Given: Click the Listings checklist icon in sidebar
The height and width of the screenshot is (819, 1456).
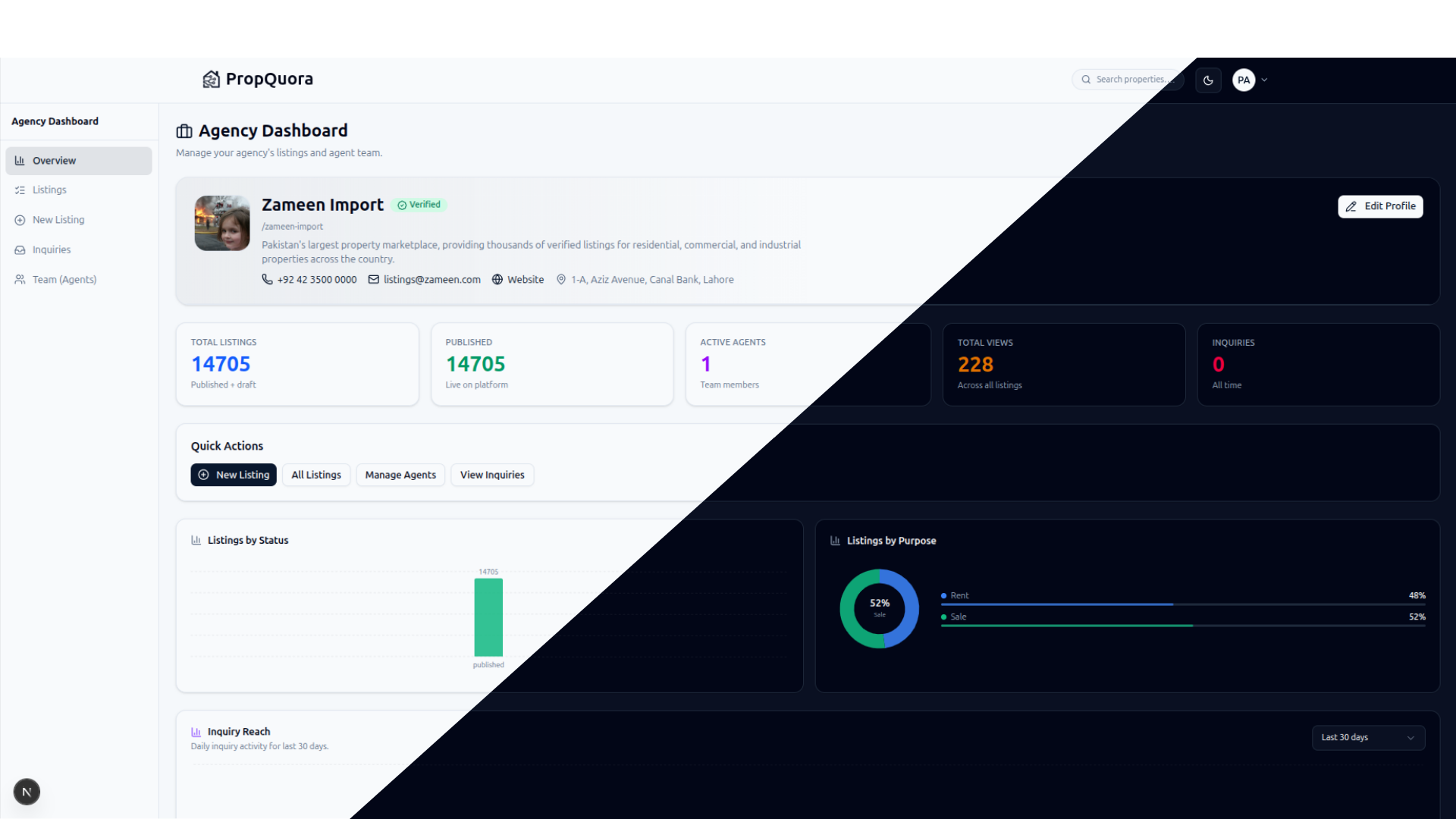Looking at the screenshot, I should (x=20, y=190).
